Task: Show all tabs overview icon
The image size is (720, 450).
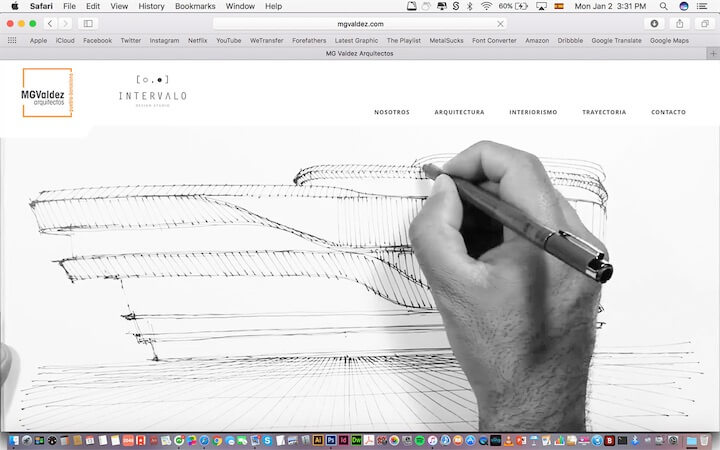Action: click(704, 23)
